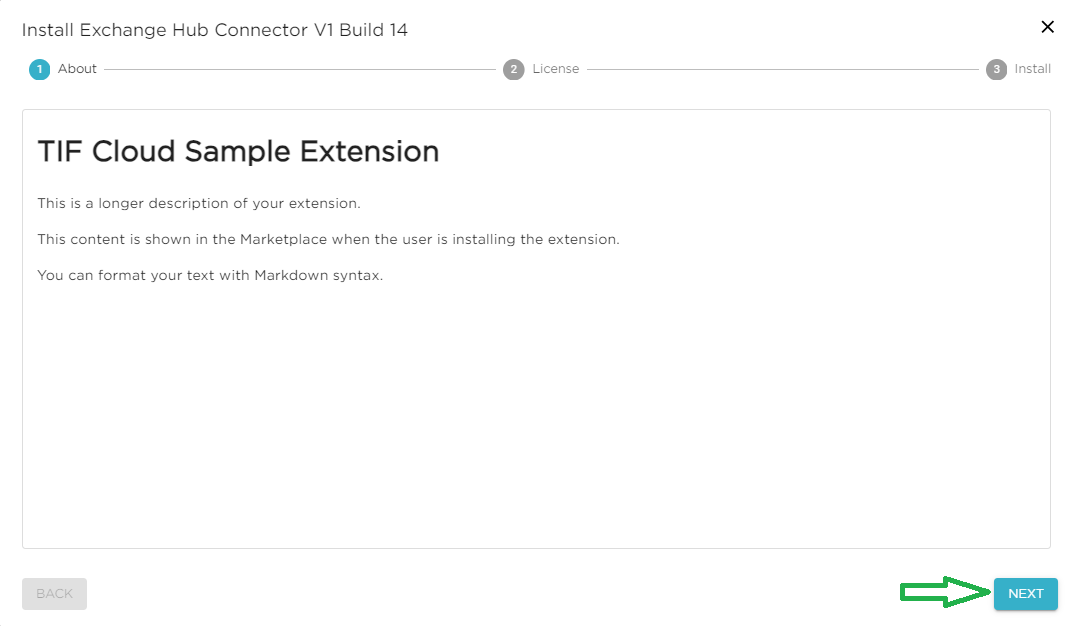This screenshot has height=626, width=1077.
Task: Click the "TIF Cloud Sample Extension" heading
Action: pos(238,151)
